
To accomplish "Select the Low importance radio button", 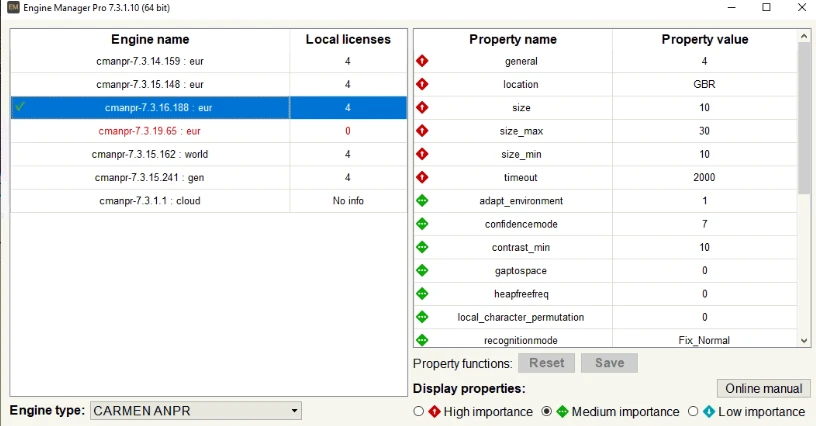I will pos(693,411).
